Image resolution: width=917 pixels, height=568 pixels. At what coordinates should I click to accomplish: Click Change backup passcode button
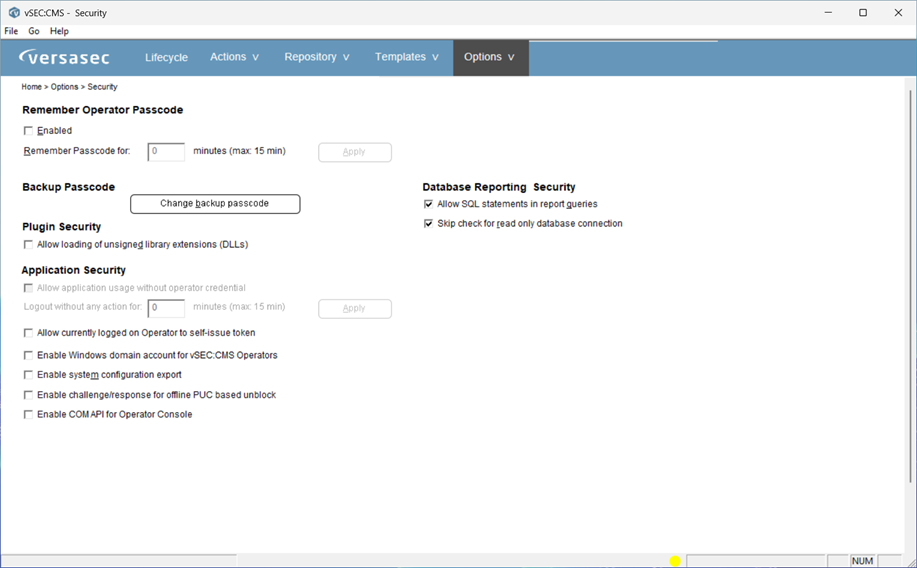[x=215, y=204]
